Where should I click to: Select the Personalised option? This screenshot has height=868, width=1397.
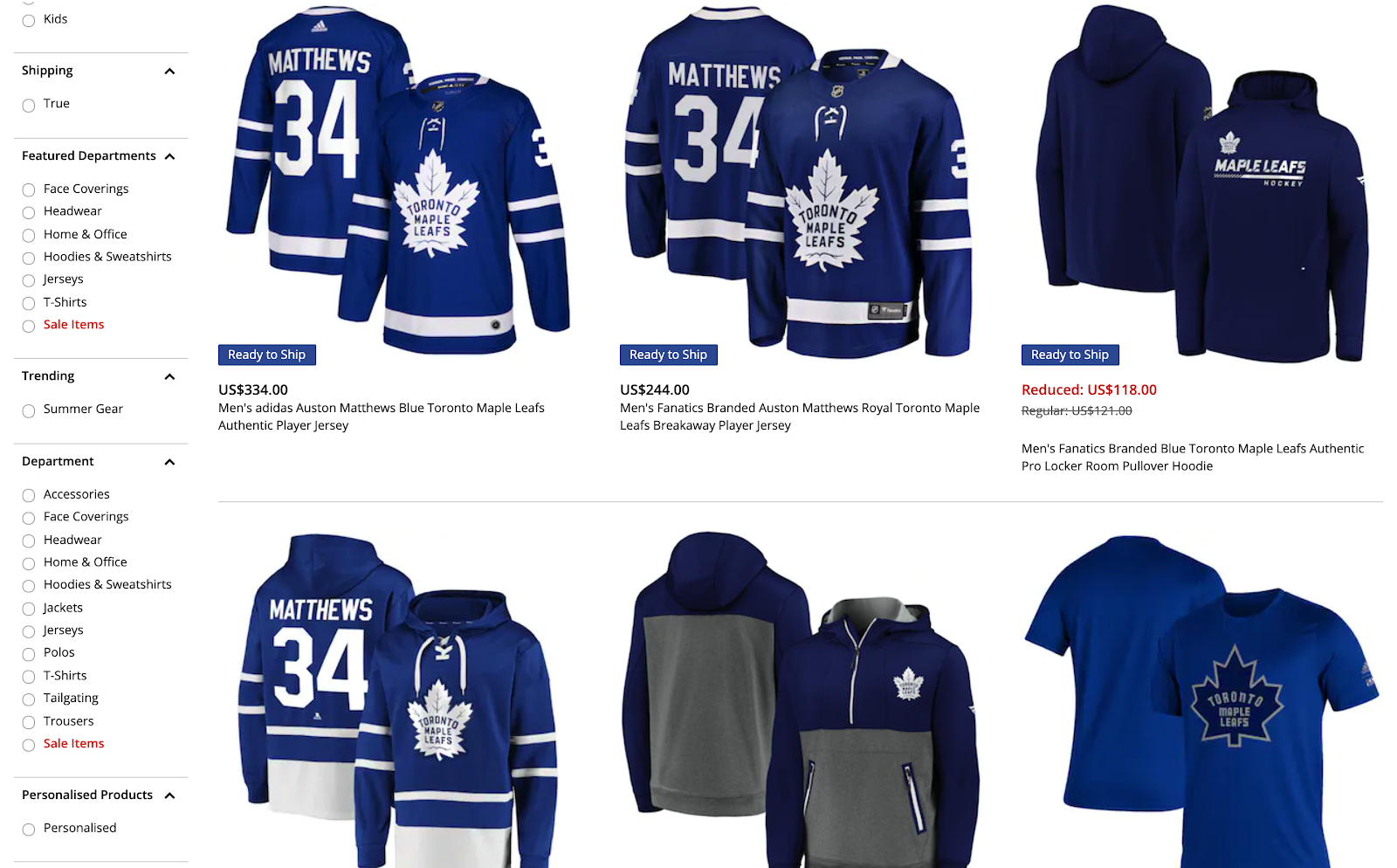click(x=29, y=830)
